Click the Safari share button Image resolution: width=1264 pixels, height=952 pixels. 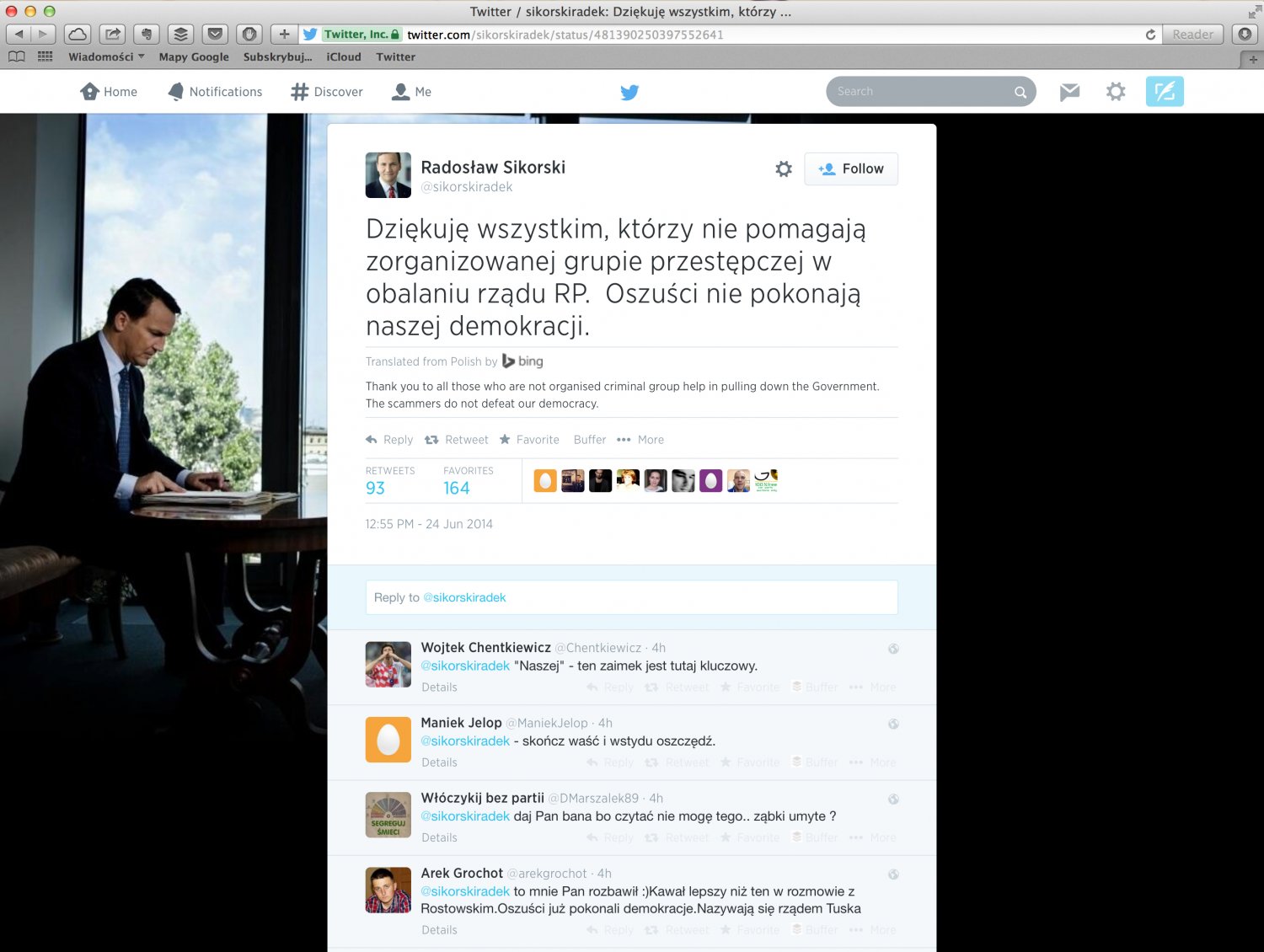[112, 35]
